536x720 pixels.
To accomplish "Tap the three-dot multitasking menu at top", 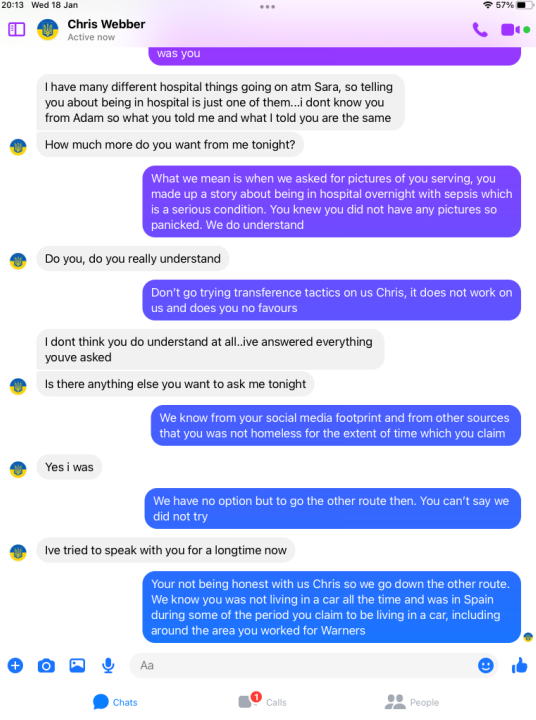I will pos(267,6).
